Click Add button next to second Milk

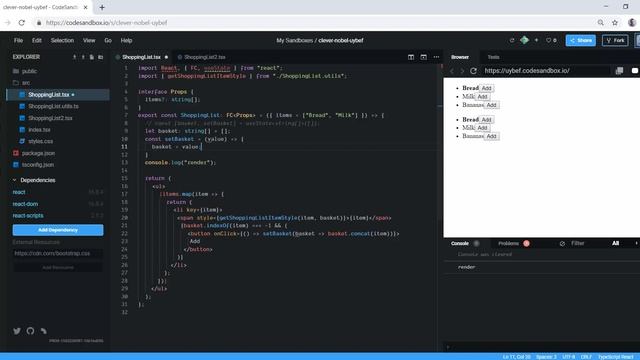click(482, 128)
